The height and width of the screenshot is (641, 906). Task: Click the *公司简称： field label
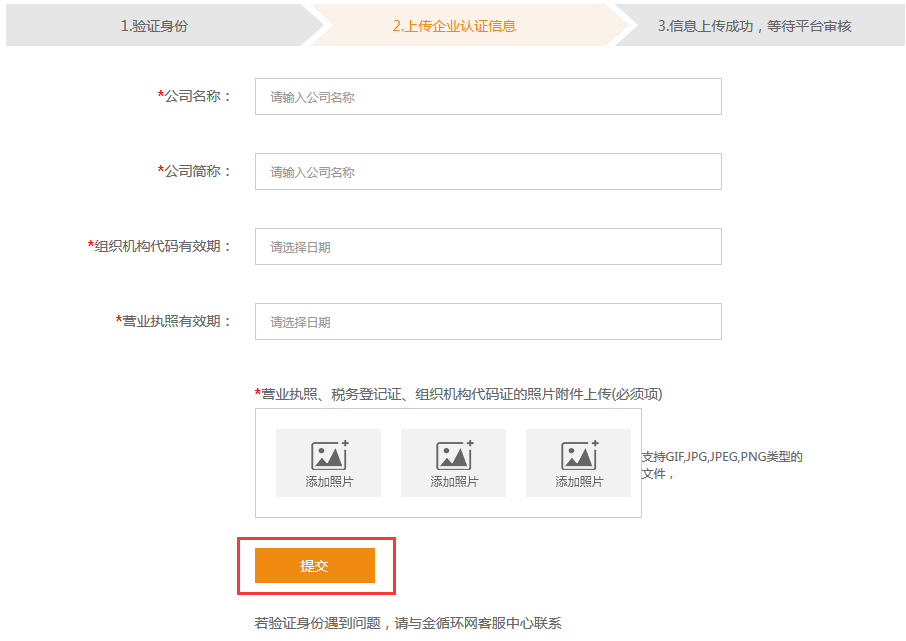(x=195, y=172)
